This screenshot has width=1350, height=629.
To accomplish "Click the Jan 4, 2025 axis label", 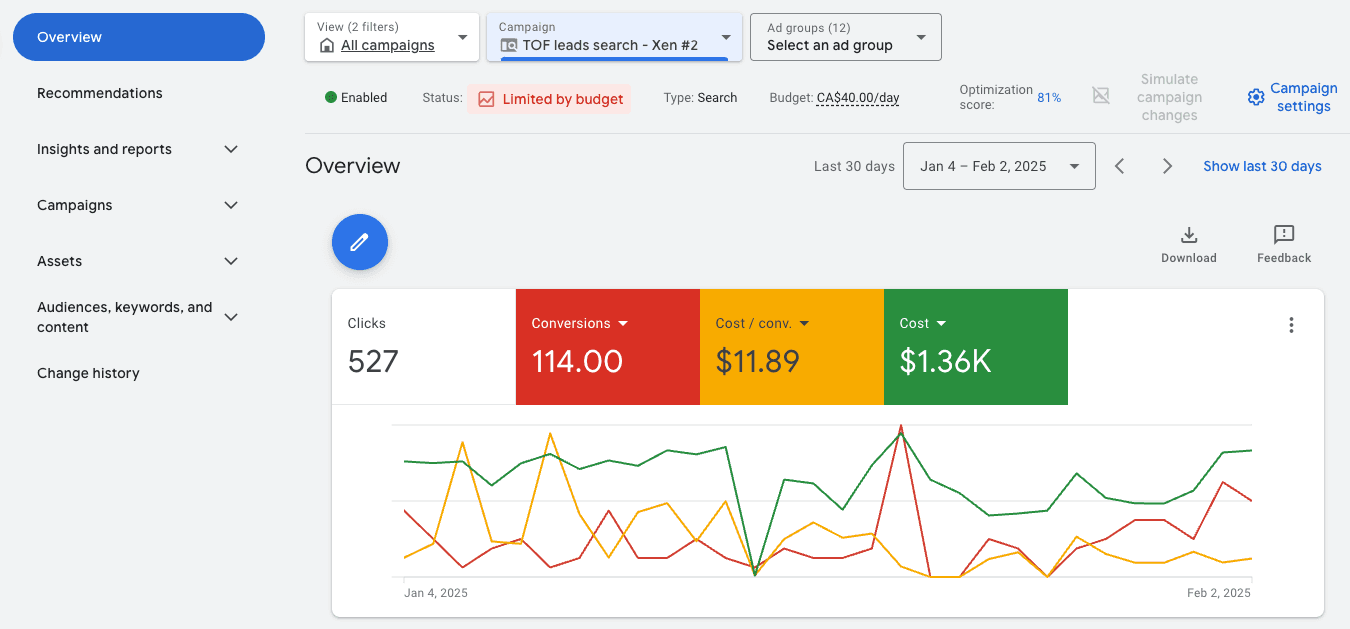I will pos(436,593).
